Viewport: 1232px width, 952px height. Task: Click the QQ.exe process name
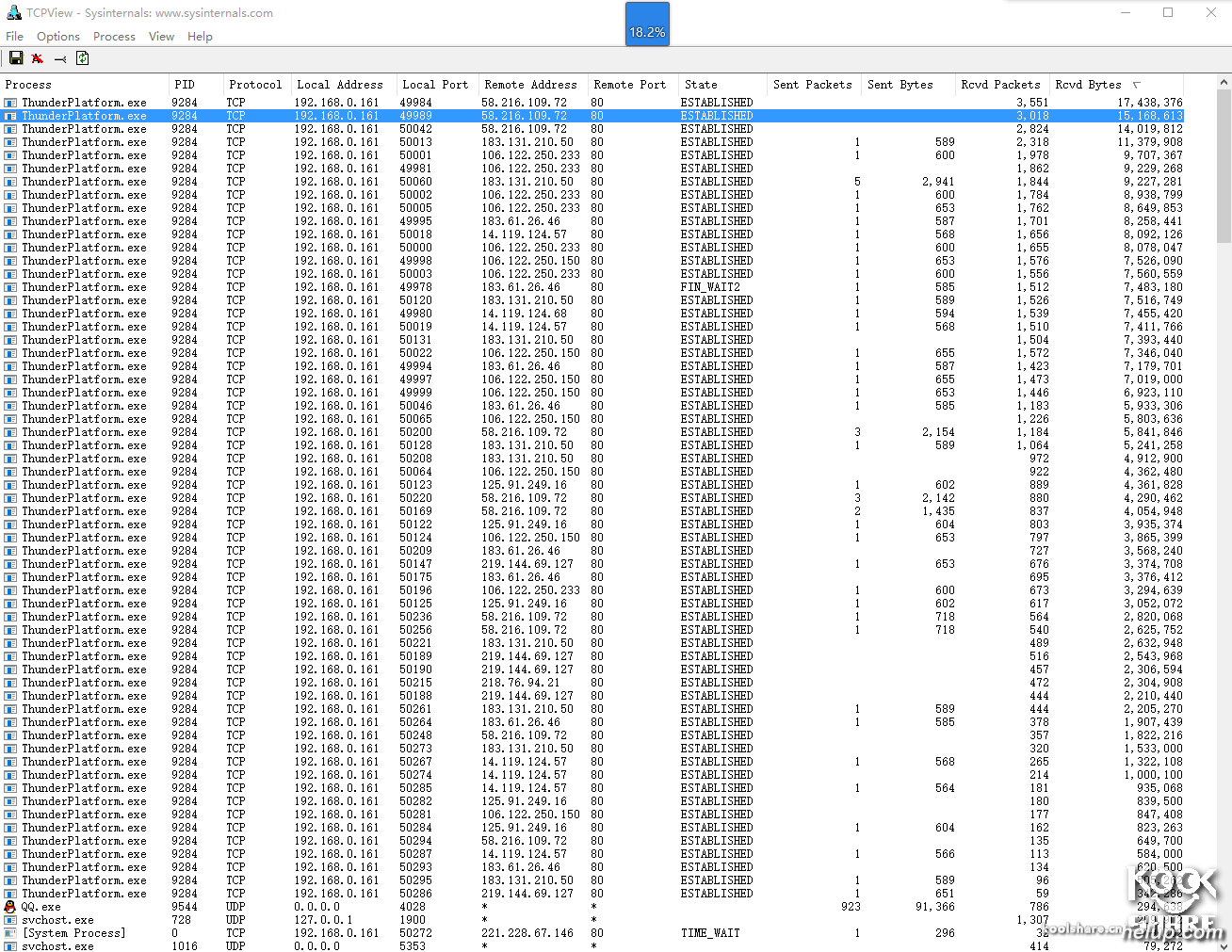coord(41,907)
